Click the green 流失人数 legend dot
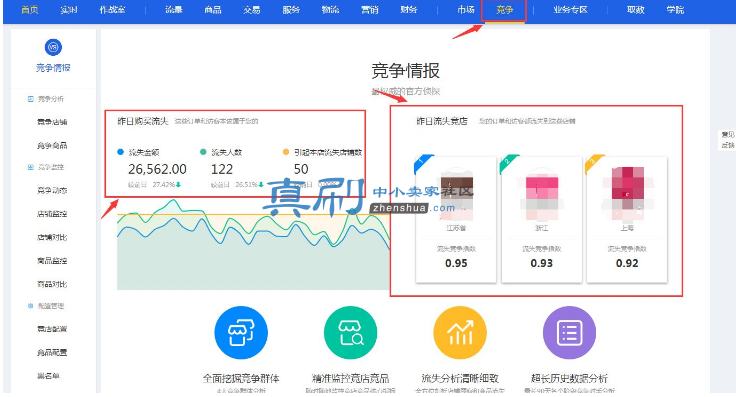The image size is (736, 397). 203,152
